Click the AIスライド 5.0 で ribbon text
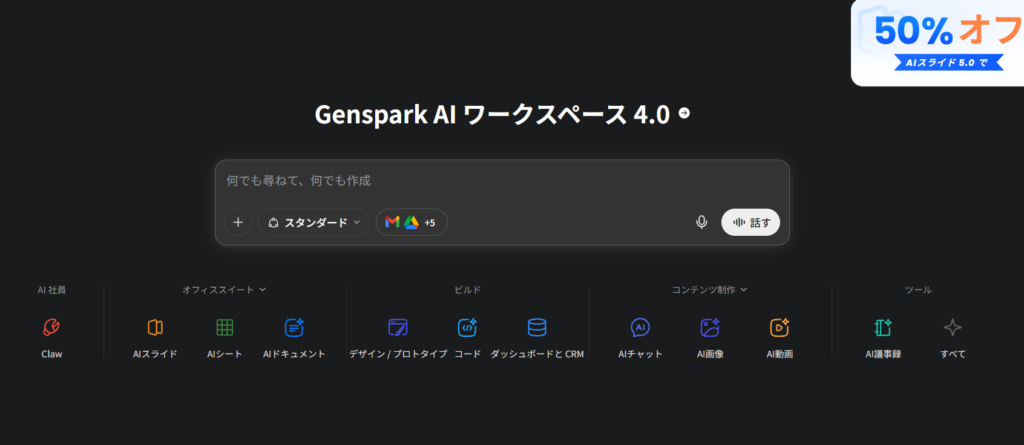This screenshot has width=1024, height=445. pos(945,63)
